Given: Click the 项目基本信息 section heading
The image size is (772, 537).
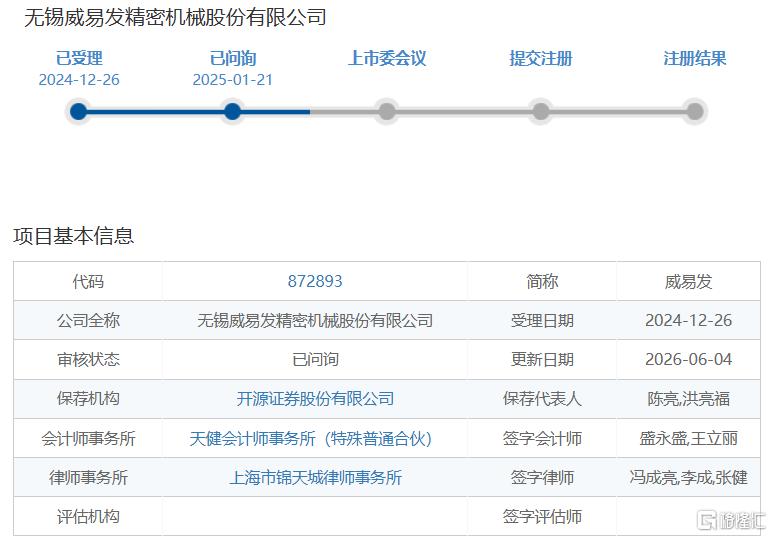Looking at the screenshot, I should [x=73, y=236].
